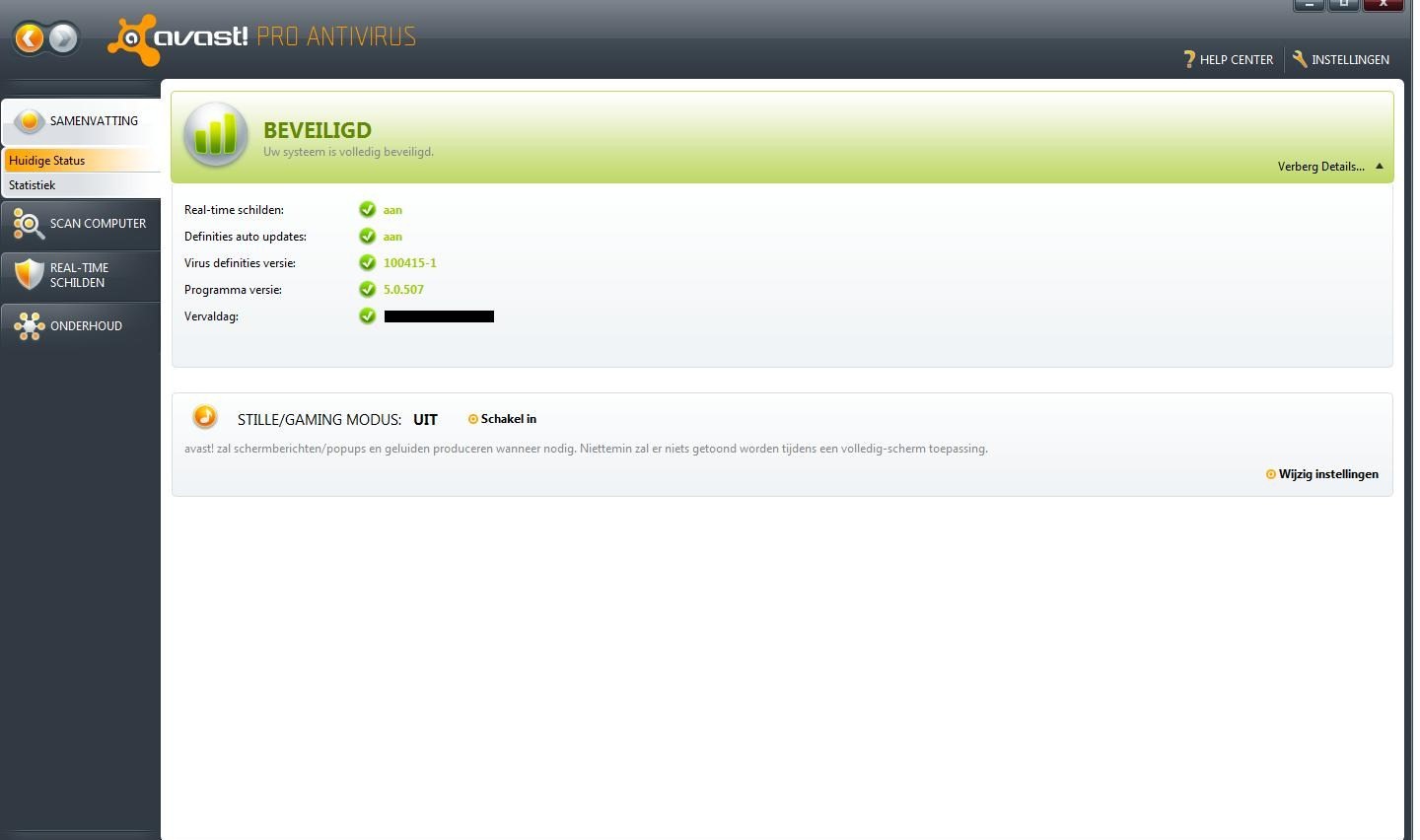
Task: Click the Vervaldag label
Action: tap(211, 316)
